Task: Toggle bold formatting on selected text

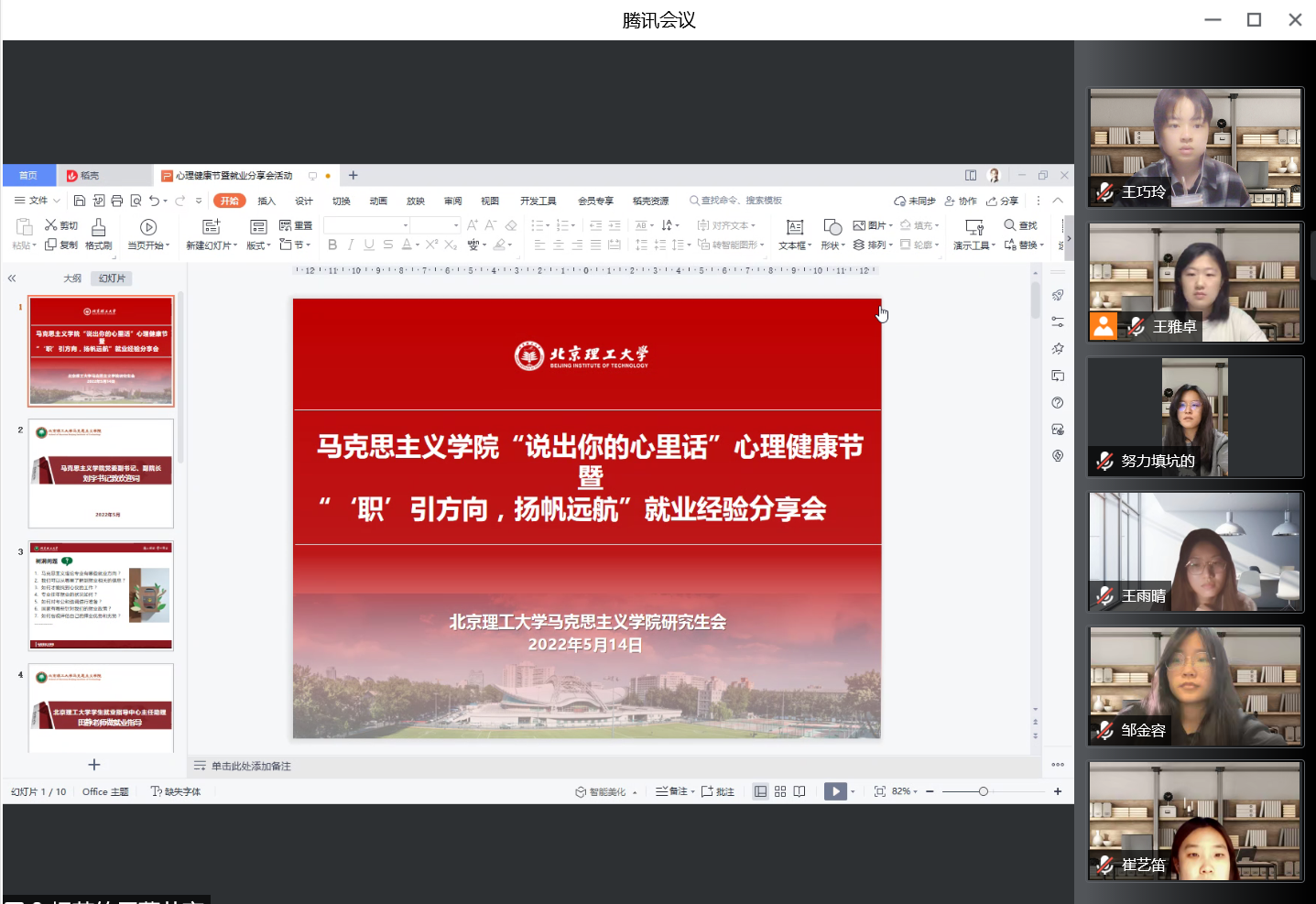Action: tap(332, 245)
